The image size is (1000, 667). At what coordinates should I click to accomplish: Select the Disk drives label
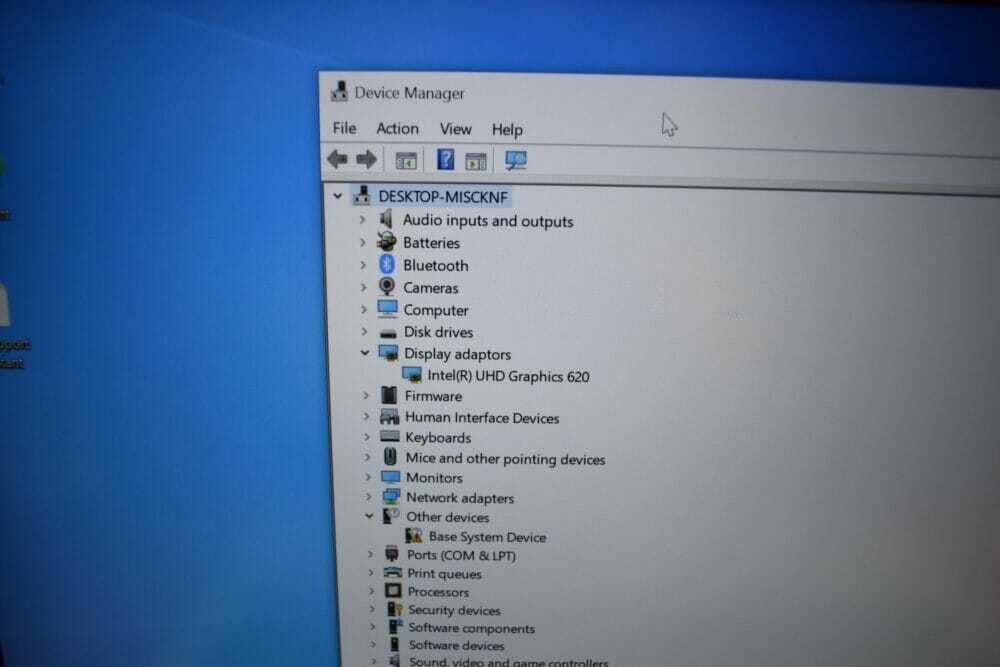point(438,332)
